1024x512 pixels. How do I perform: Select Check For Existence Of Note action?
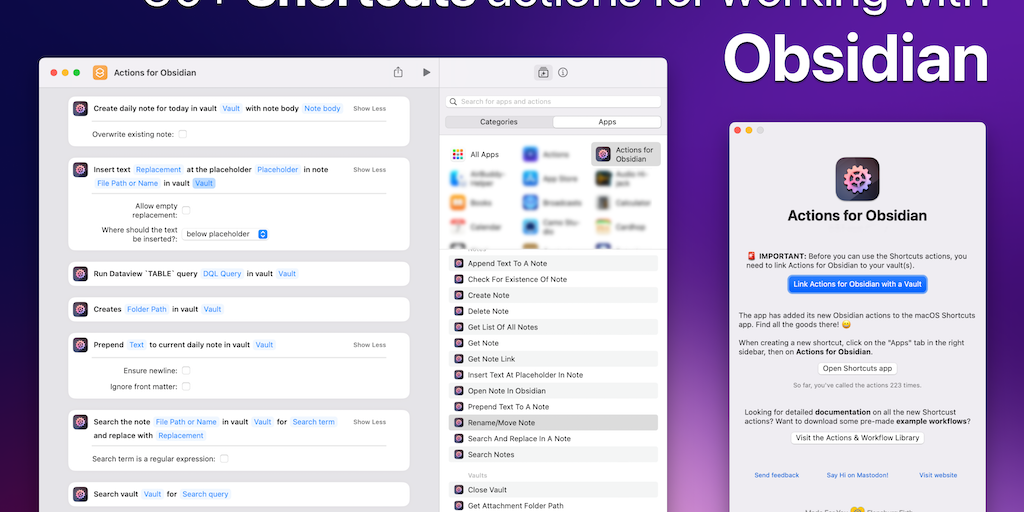(x=553, y=279)
